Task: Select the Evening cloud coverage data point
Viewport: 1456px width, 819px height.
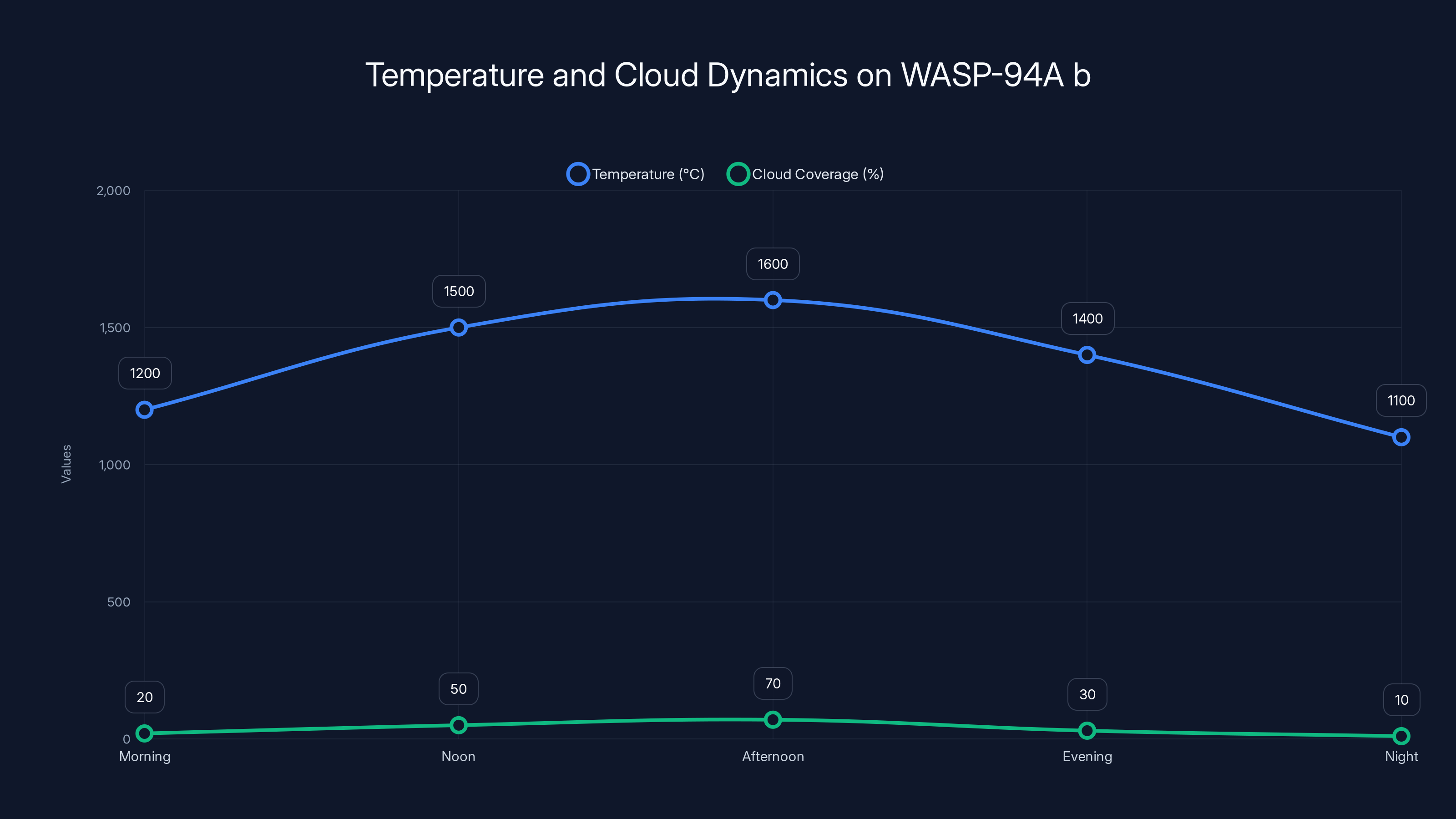Action: click(1087, 731)
